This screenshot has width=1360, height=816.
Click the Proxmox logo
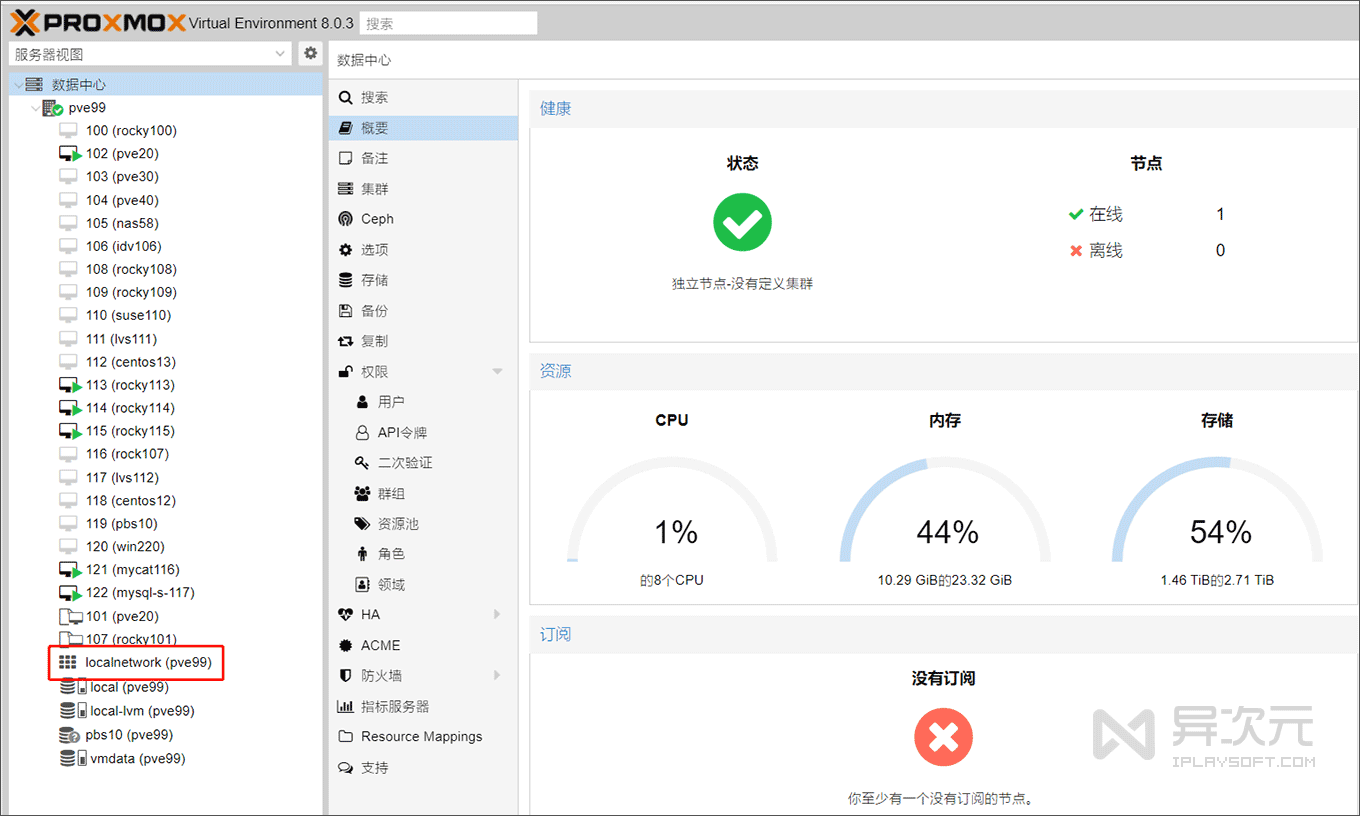point(97,22)
